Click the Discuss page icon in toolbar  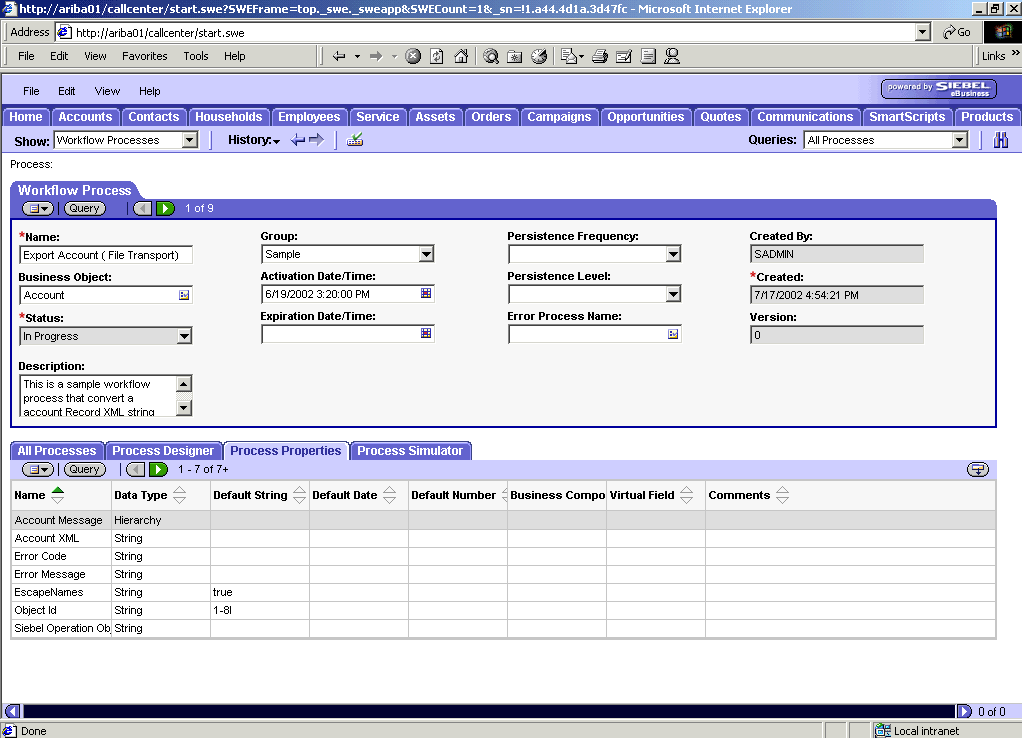648,56
